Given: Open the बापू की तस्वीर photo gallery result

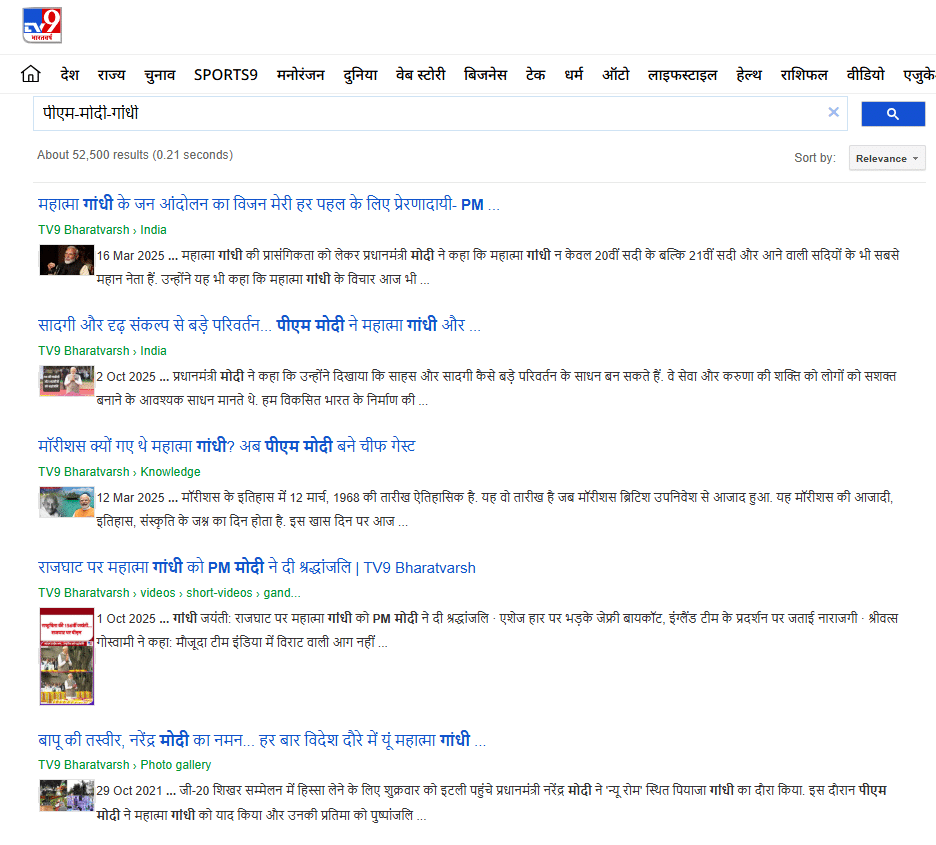Looking at the screenshot, I should tap(262, 741).
